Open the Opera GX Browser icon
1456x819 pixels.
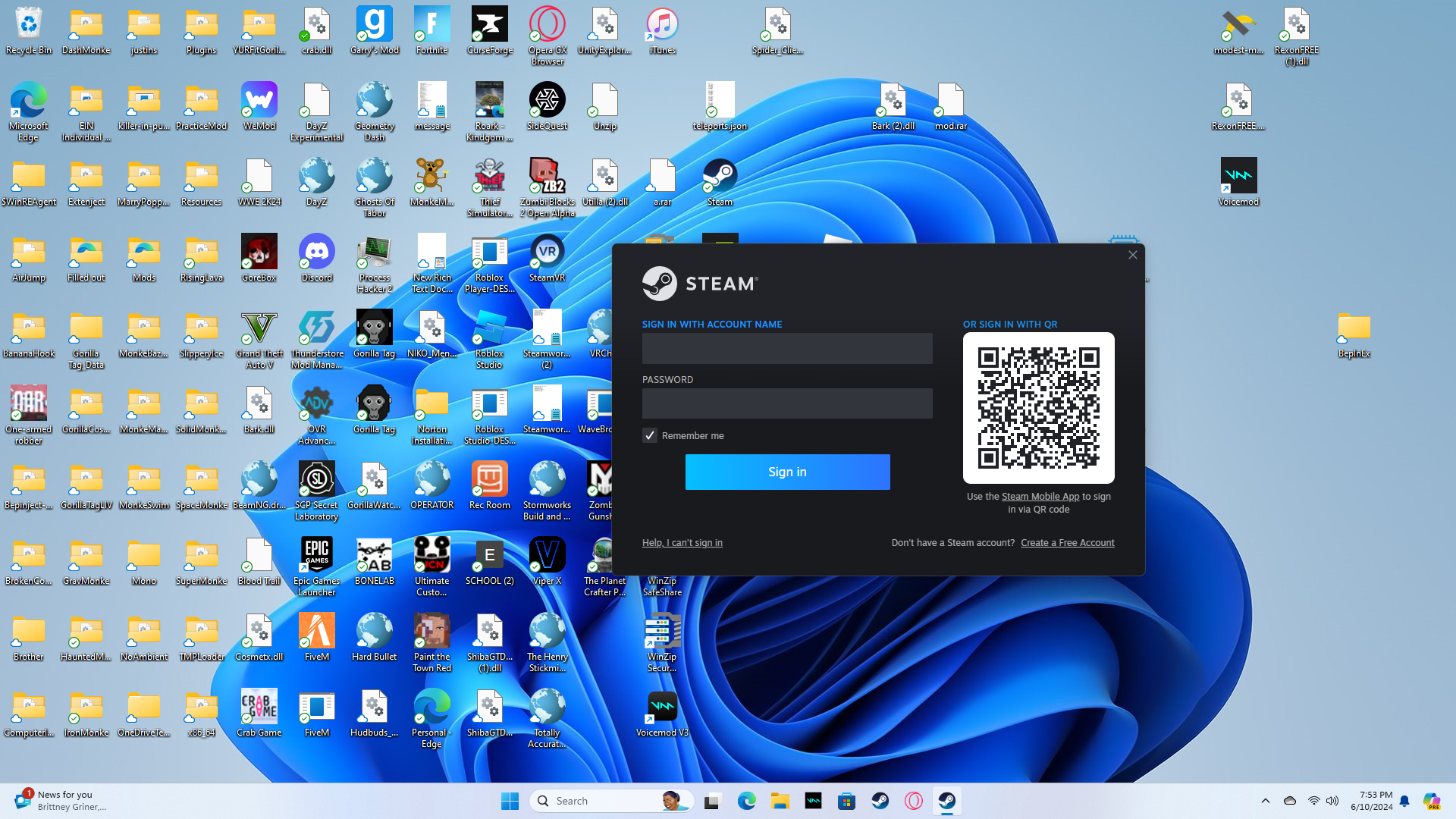click(547, 26)
